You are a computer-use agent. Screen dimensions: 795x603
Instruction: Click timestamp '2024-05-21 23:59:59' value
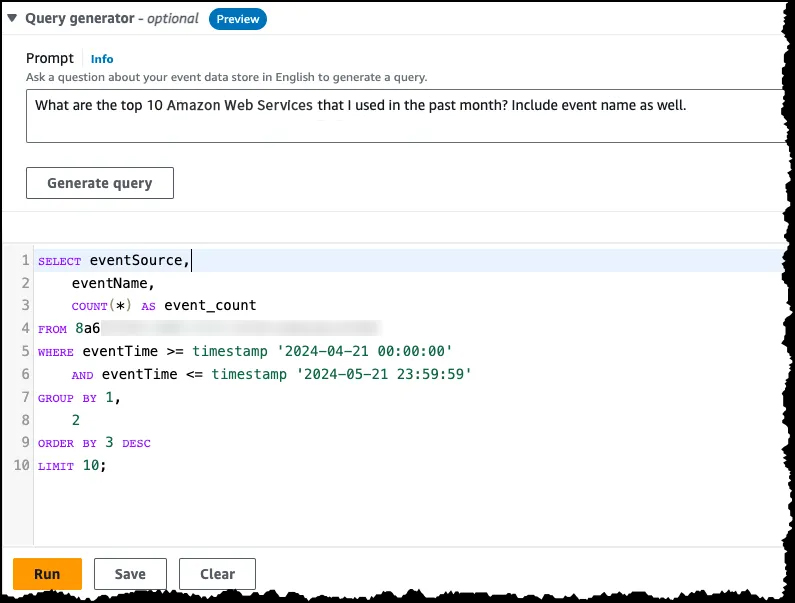coord(341,374)
